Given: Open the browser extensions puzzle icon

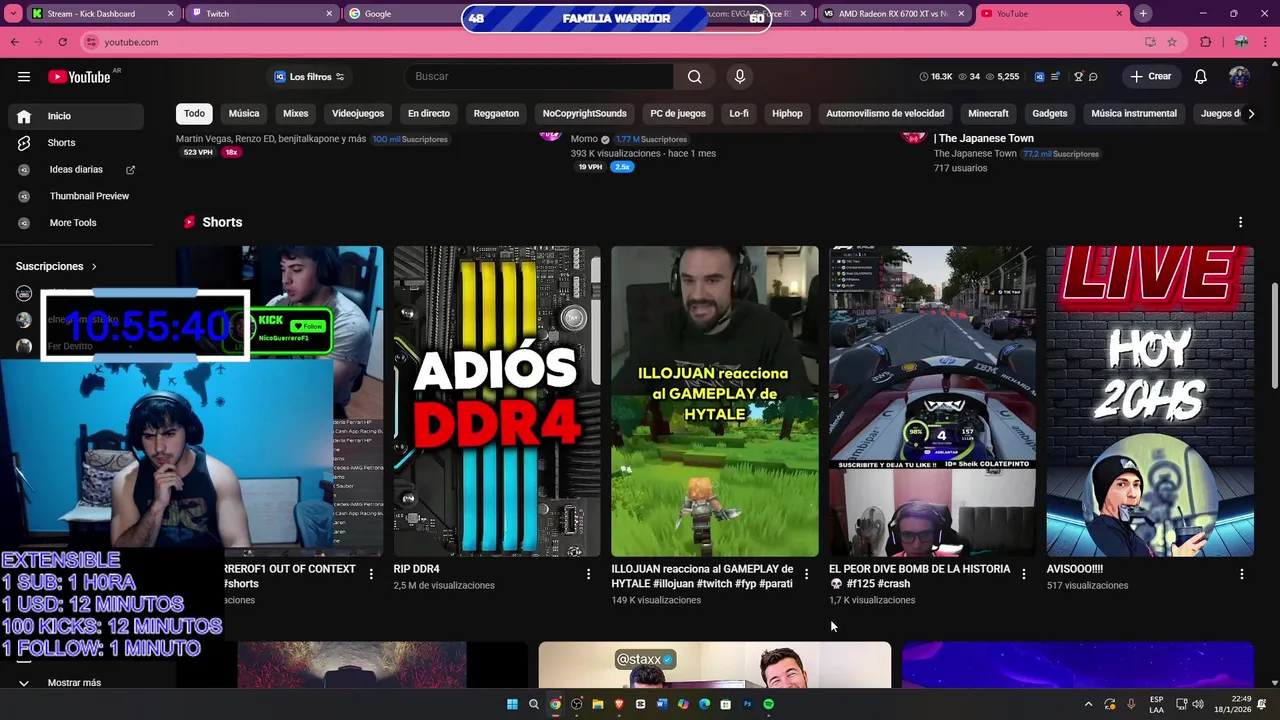Looking at the screenshot, I should pos(1205,42).
